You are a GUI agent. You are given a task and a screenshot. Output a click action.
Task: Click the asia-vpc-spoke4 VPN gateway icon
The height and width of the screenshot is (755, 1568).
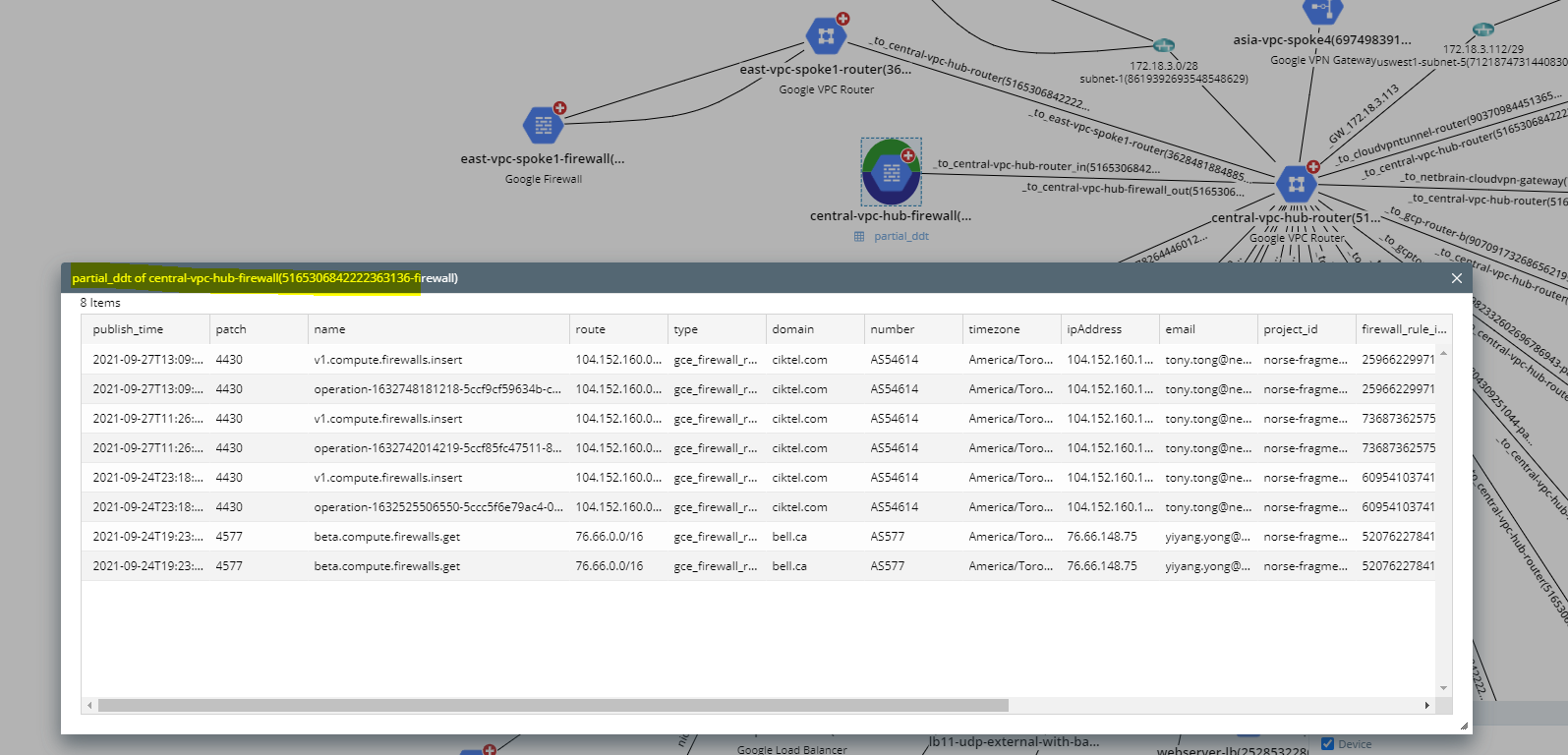click(x=1322, y=10)
